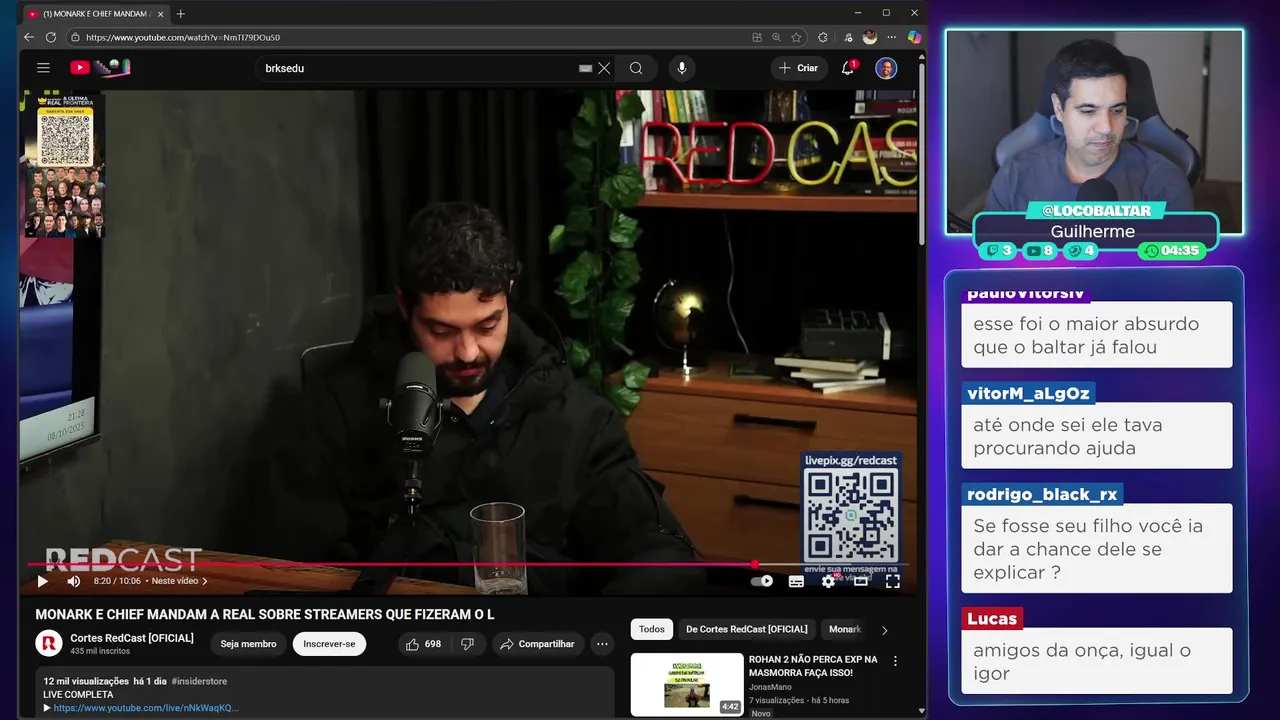Open more actions ellipsis under video
The image size is (1280, 720).
tap(602, 644)
